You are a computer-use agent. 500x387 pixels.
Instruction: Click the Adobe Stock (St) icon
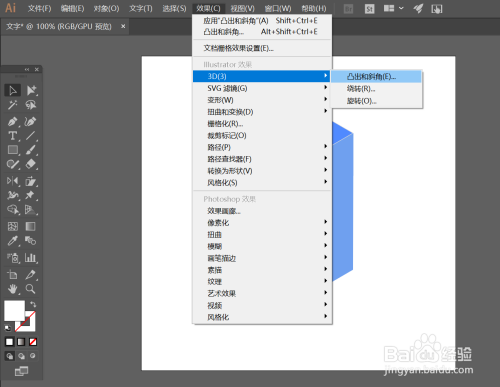pos(369,9)
